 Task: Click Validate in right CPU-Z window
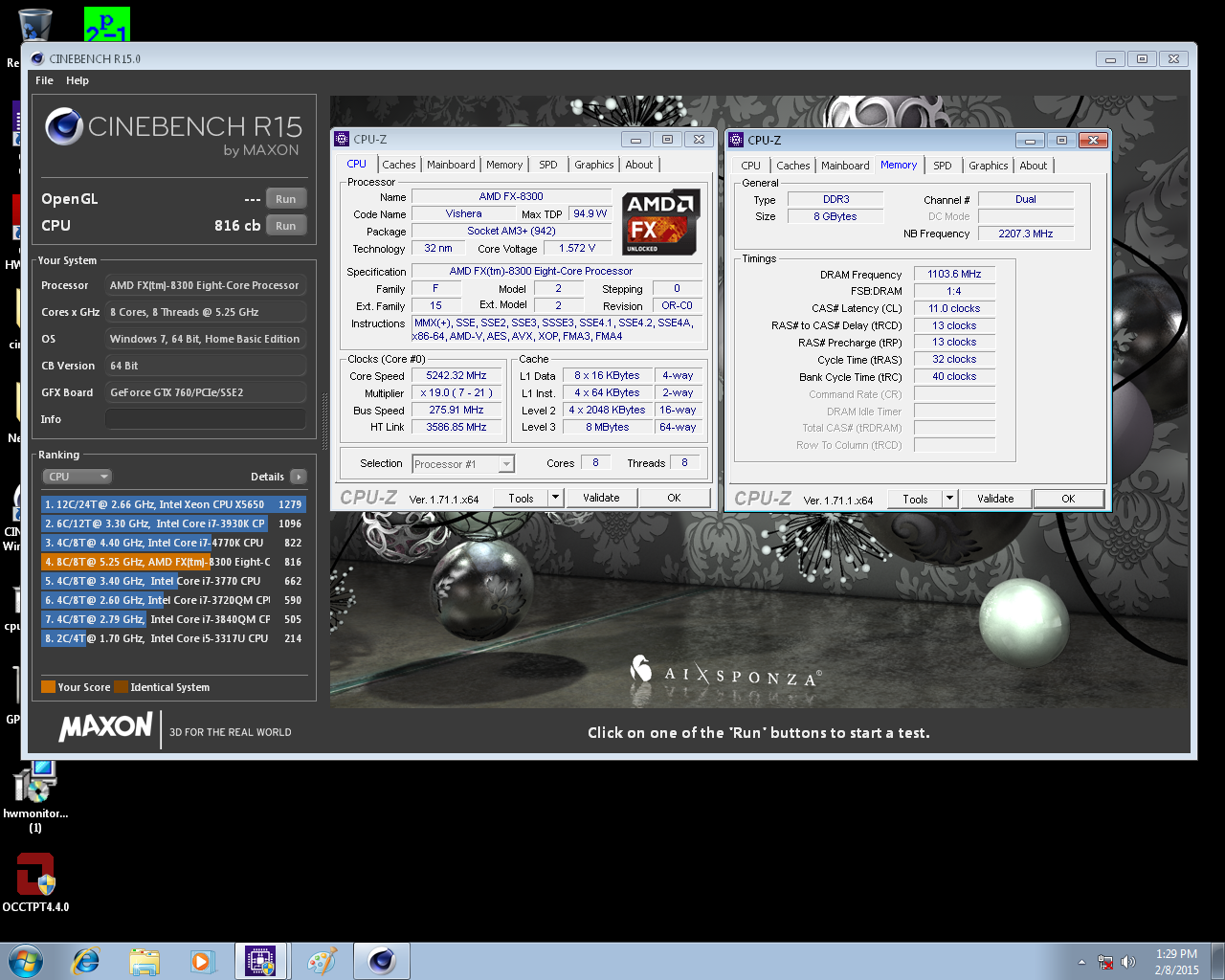point(995,499)
